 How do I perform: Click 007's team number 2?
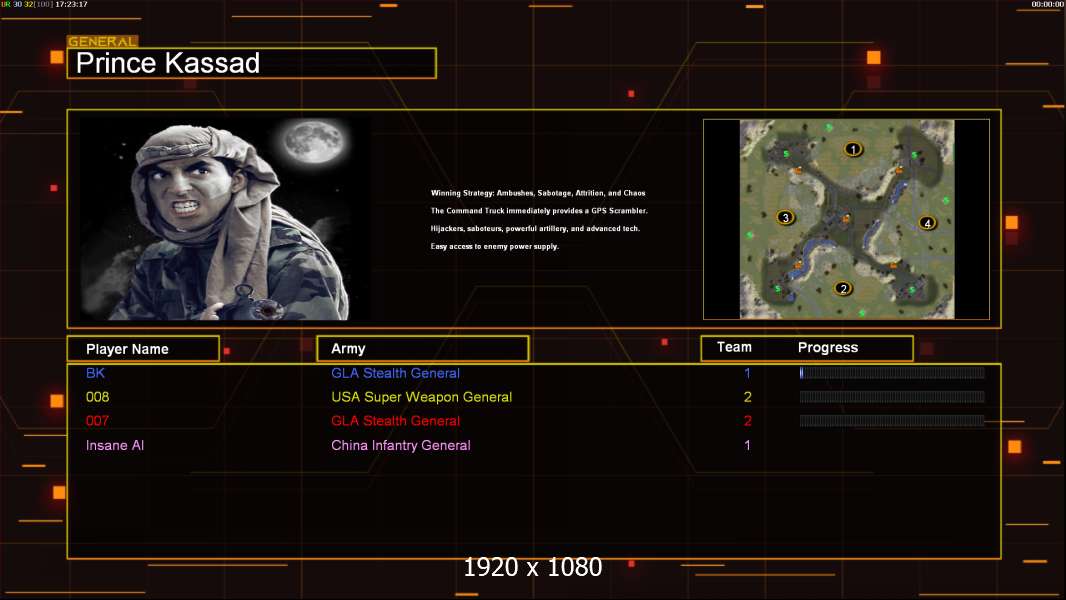click(x=747, y=421)
